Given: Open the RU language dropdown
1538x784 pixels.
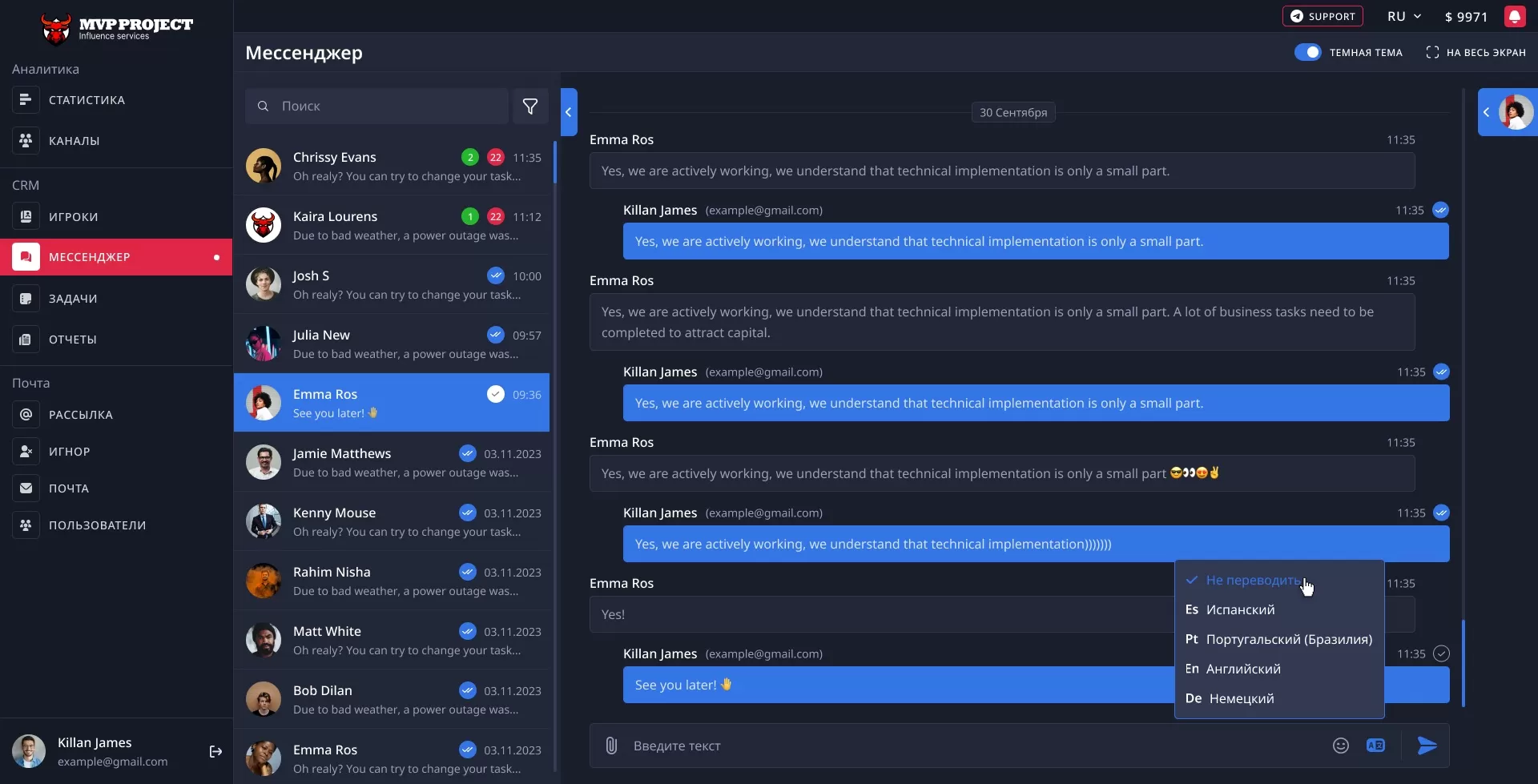Looking at the screenshot, I should 1404,17.
